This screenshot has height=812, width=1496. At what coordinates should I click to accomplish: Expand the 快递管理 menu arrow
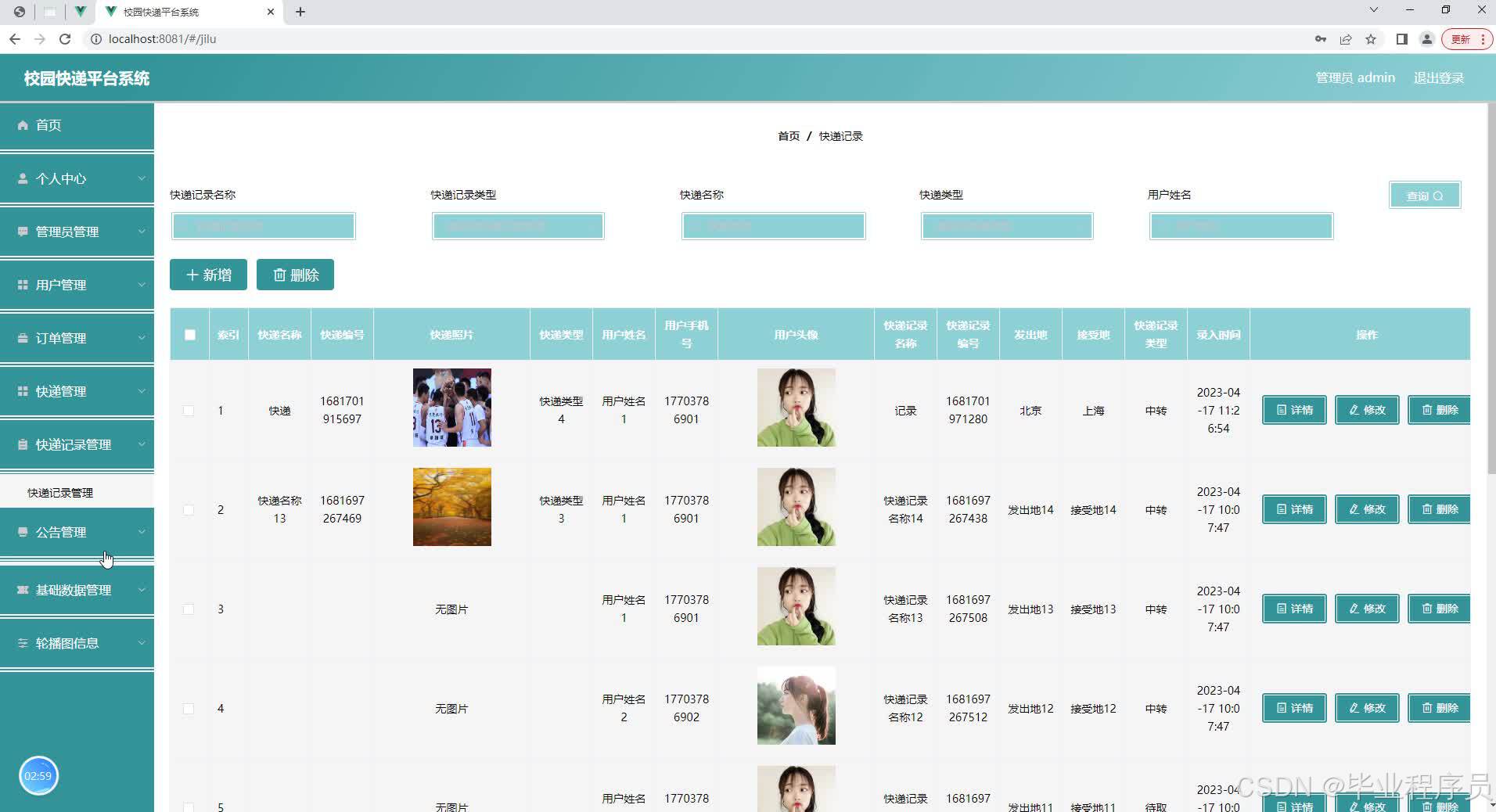pyautogui.click(x=142, y=391)
